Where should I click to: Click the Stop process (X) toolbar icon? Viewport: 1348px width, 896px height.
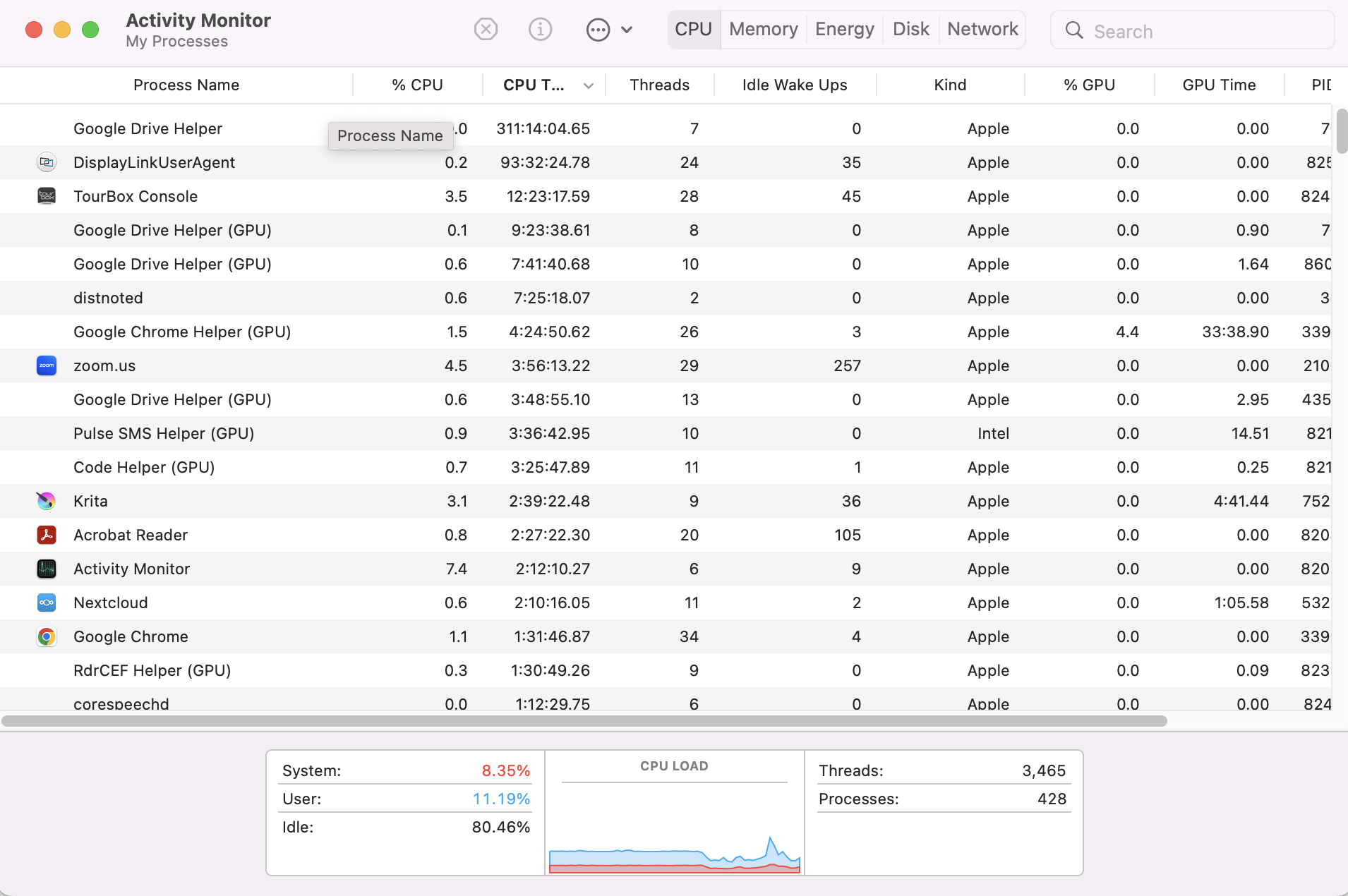pos(486,30)
